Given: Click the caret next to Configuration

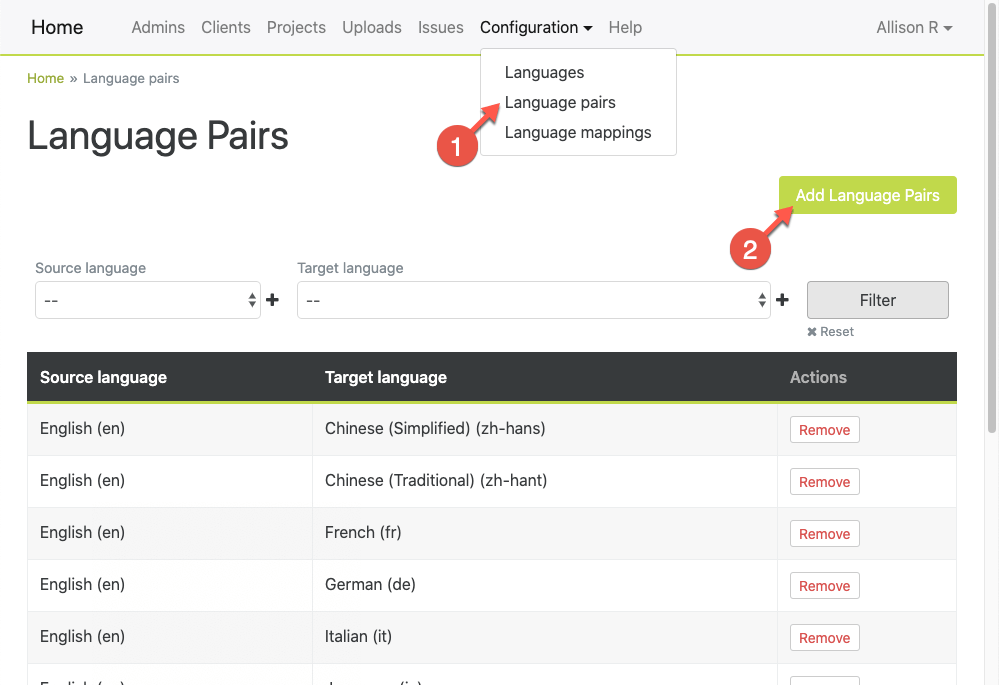Looking at the screenshot, I should click(x=588, y=28).
